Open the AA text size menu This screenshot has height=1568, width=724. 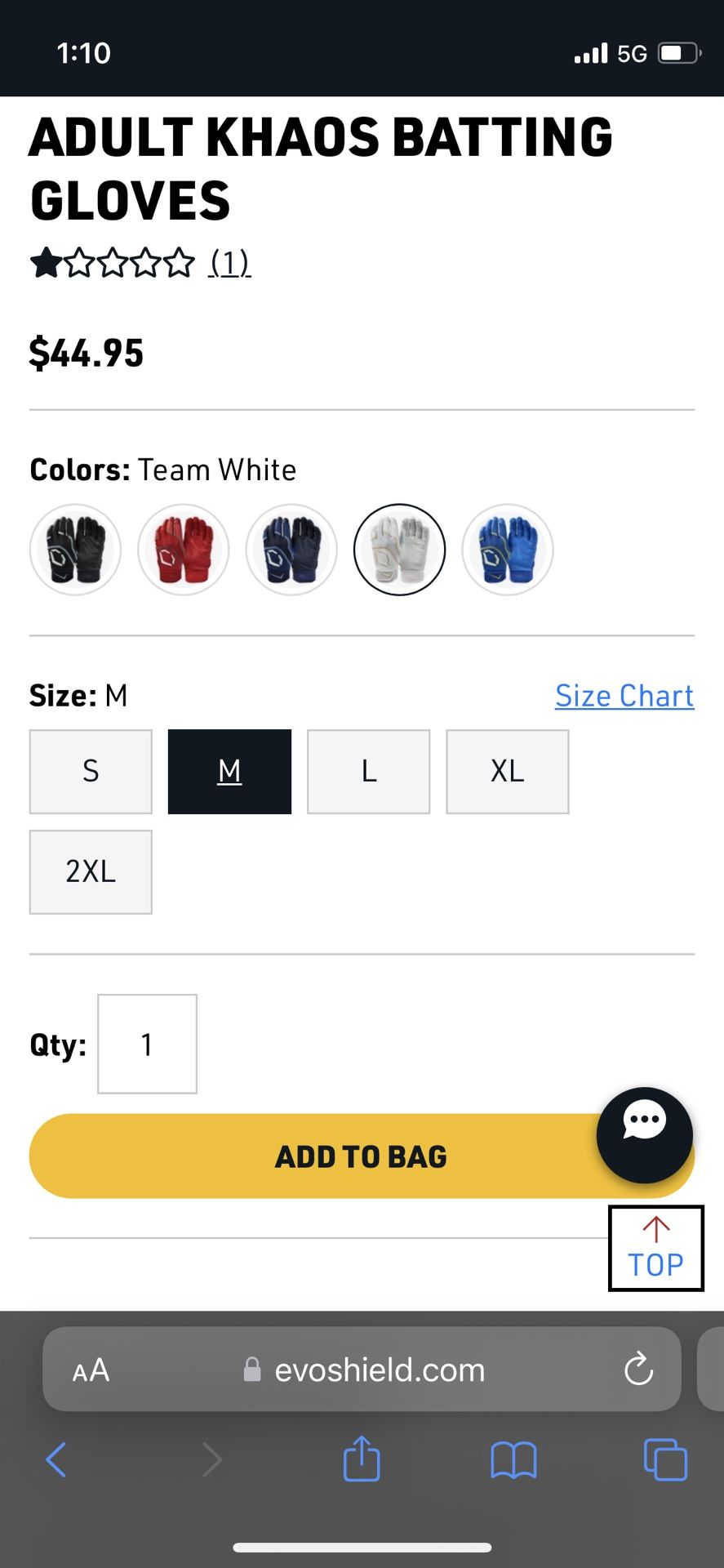pyautogui.click(x=90, y=1370)
